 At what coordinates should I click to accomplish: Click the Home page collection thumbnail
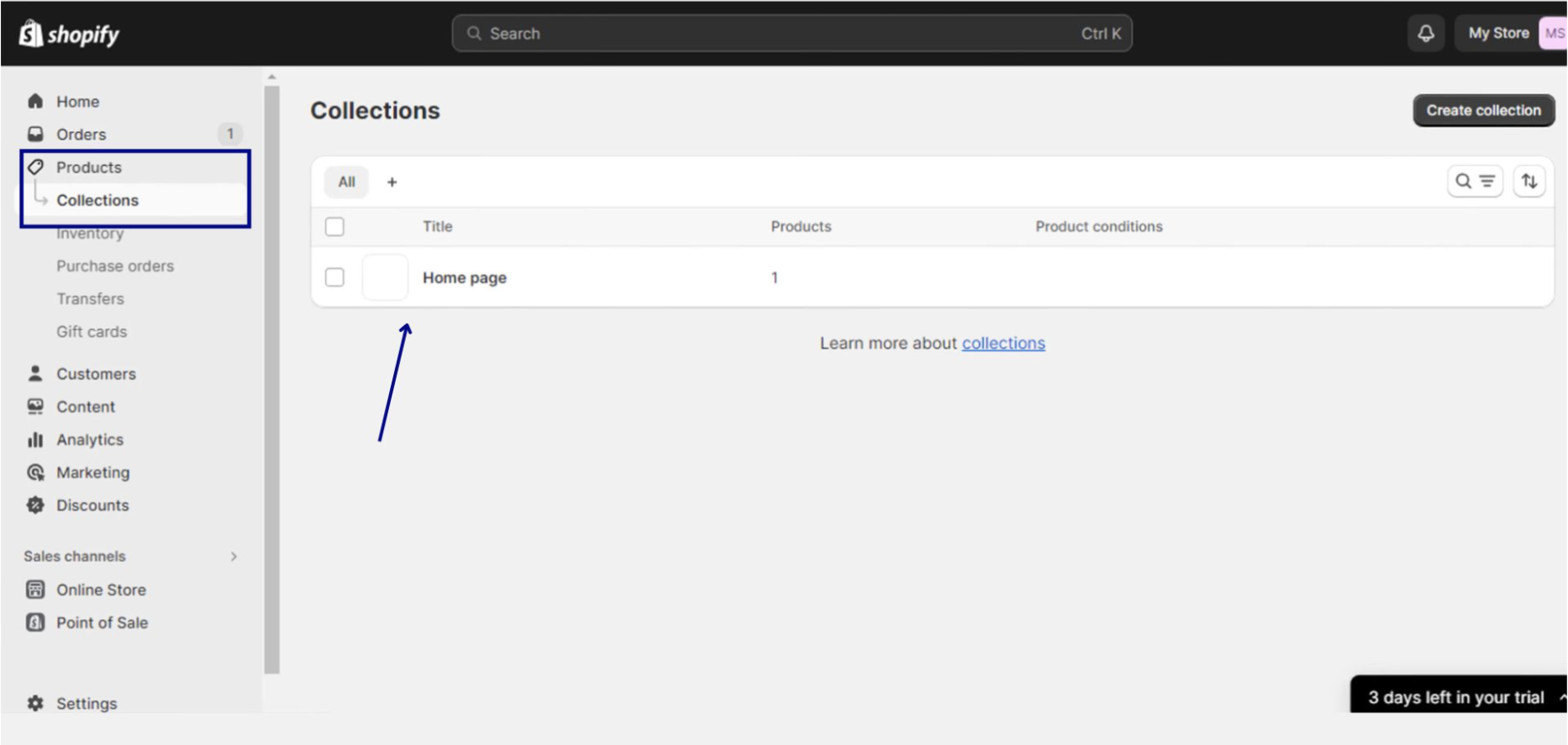tap(385, 277)
